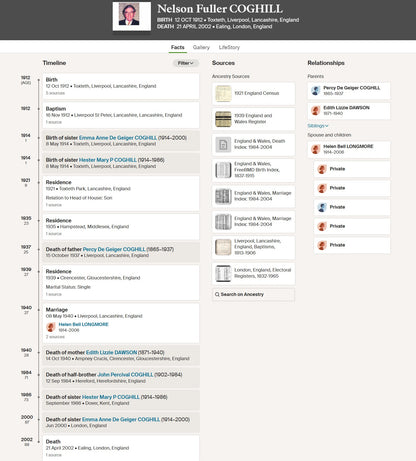Switch to the LifeStory tab

tap(229, 47)
